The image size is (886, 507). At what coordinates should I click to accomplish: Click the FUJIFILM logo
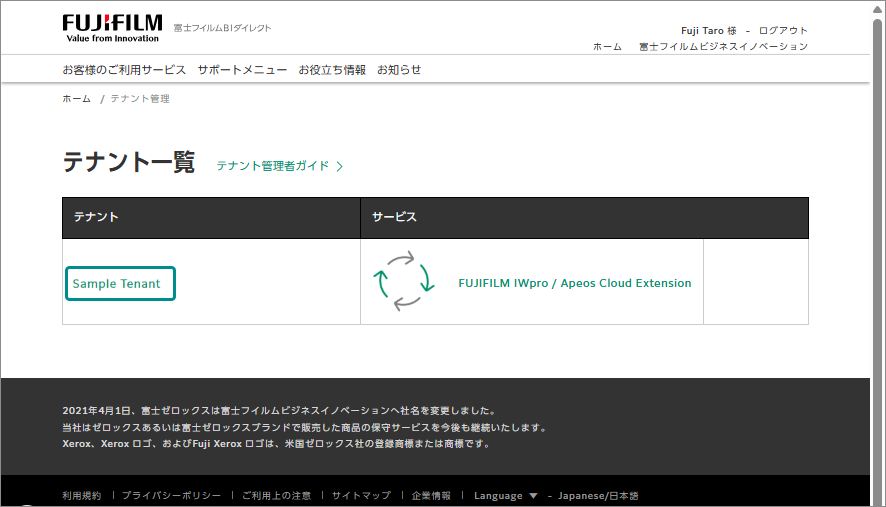click(112, 28)
